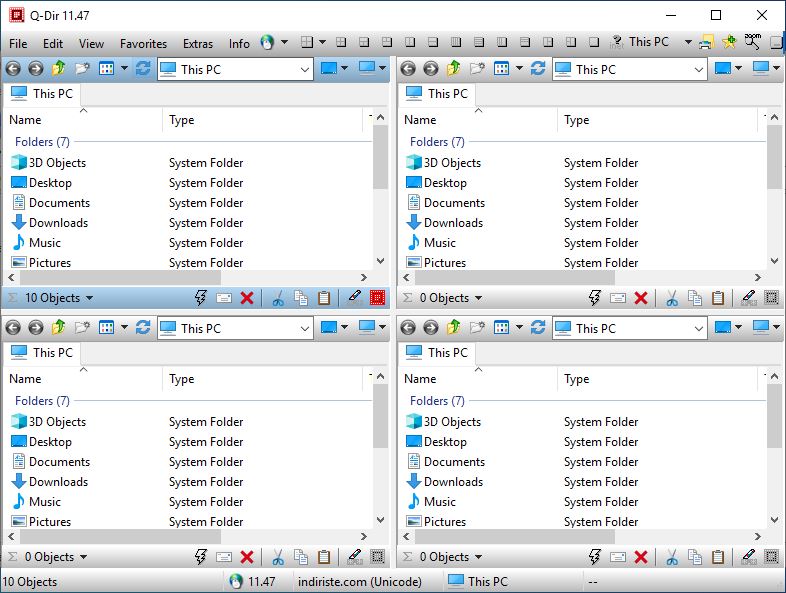The height and width of the screenshot is (593, 786).
Task: Sort by Name column in top-left pane
Action: coord(83,120)
